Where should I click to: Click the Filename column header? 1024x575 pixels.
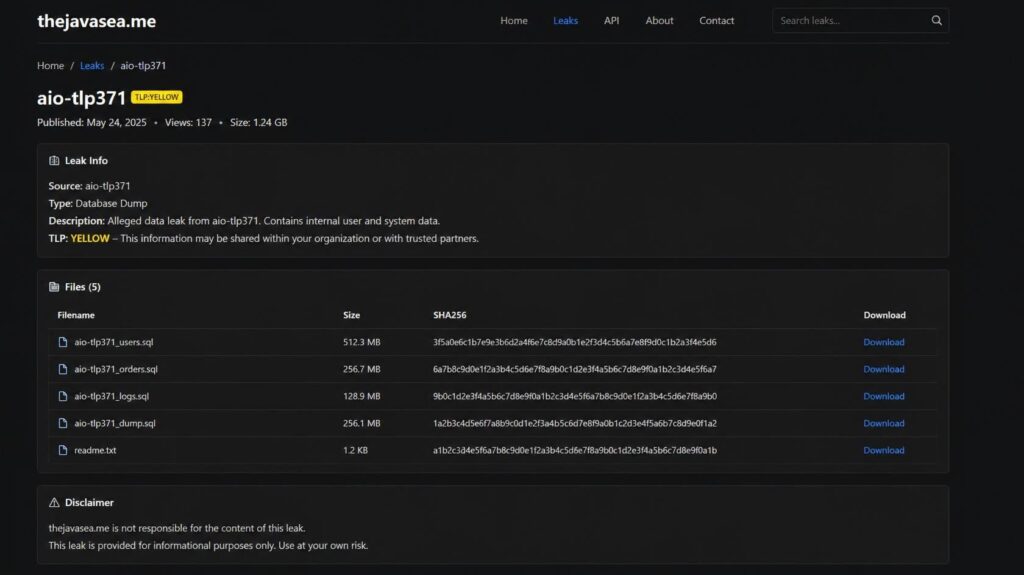click(x=76, y=315)
